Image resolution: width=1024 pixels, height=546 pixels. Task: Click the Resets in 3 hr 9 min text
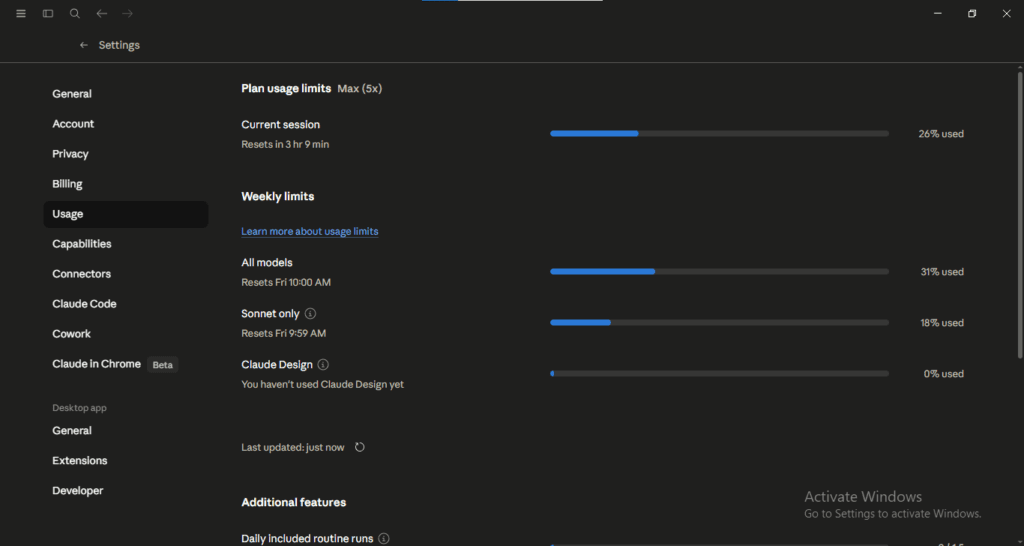click(x=285, y=144)
